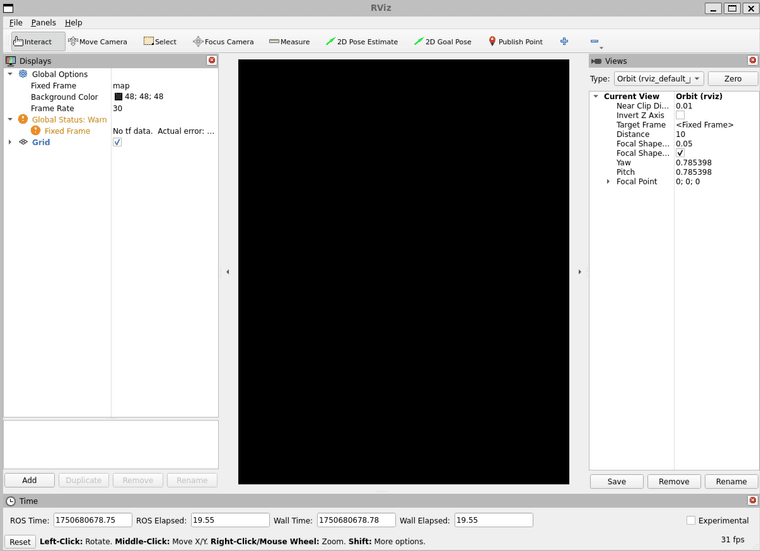Click the Near Clip Distance value 0.01
Viewport: 760px width, 551px height.
(684, 106)
